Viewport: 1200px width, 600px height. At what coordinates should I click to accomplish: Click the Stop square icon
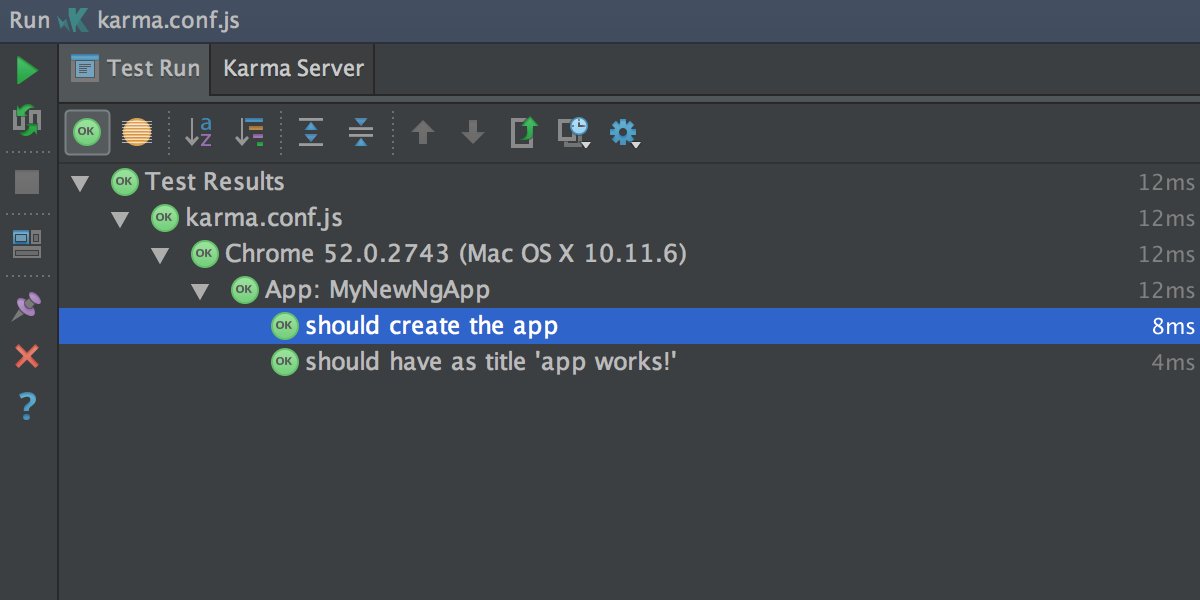pyautogui.click(x=27, y=181)
